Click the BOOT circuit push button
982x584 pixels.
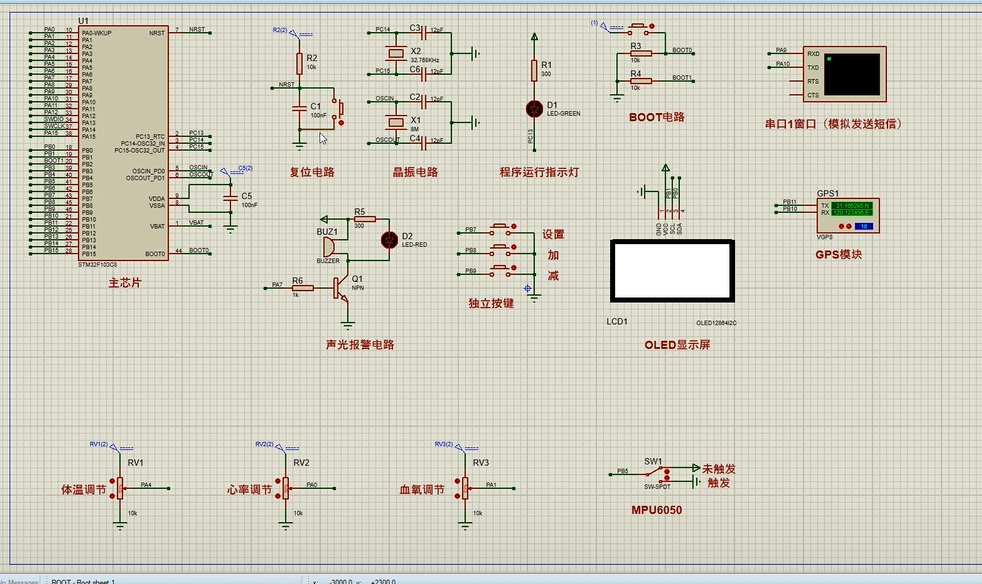click(x=640, y=27)
